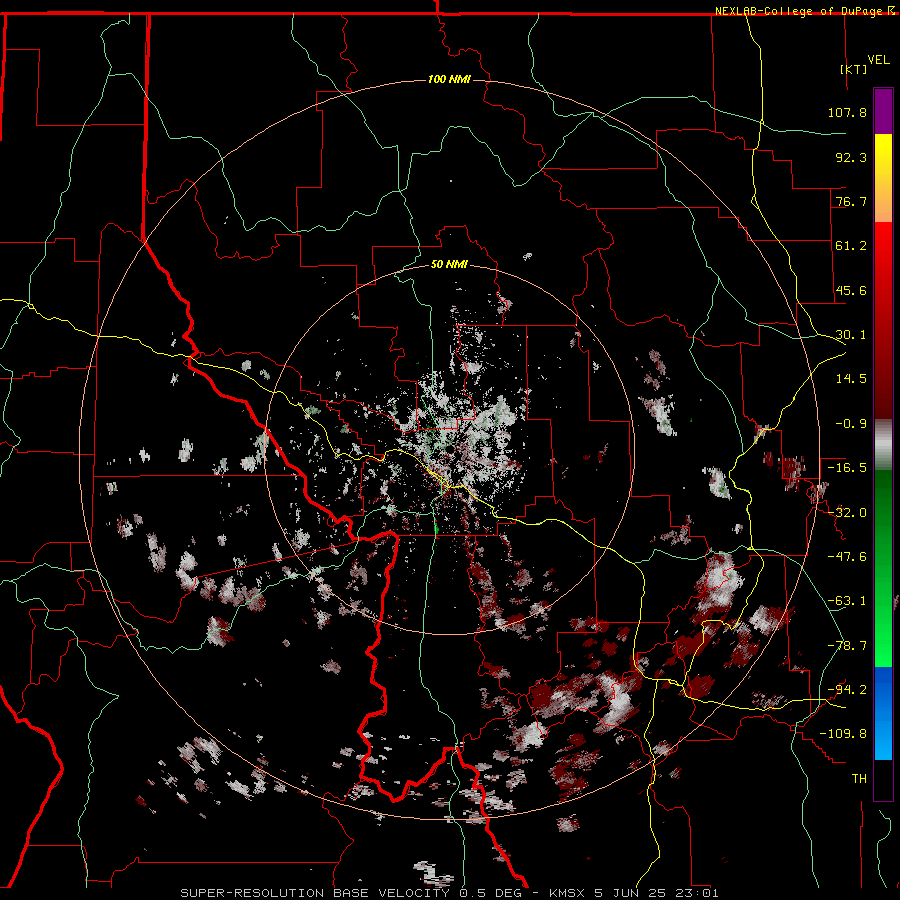
Task: Click the 92.3 velocity scale value
Action: (851, 157)
